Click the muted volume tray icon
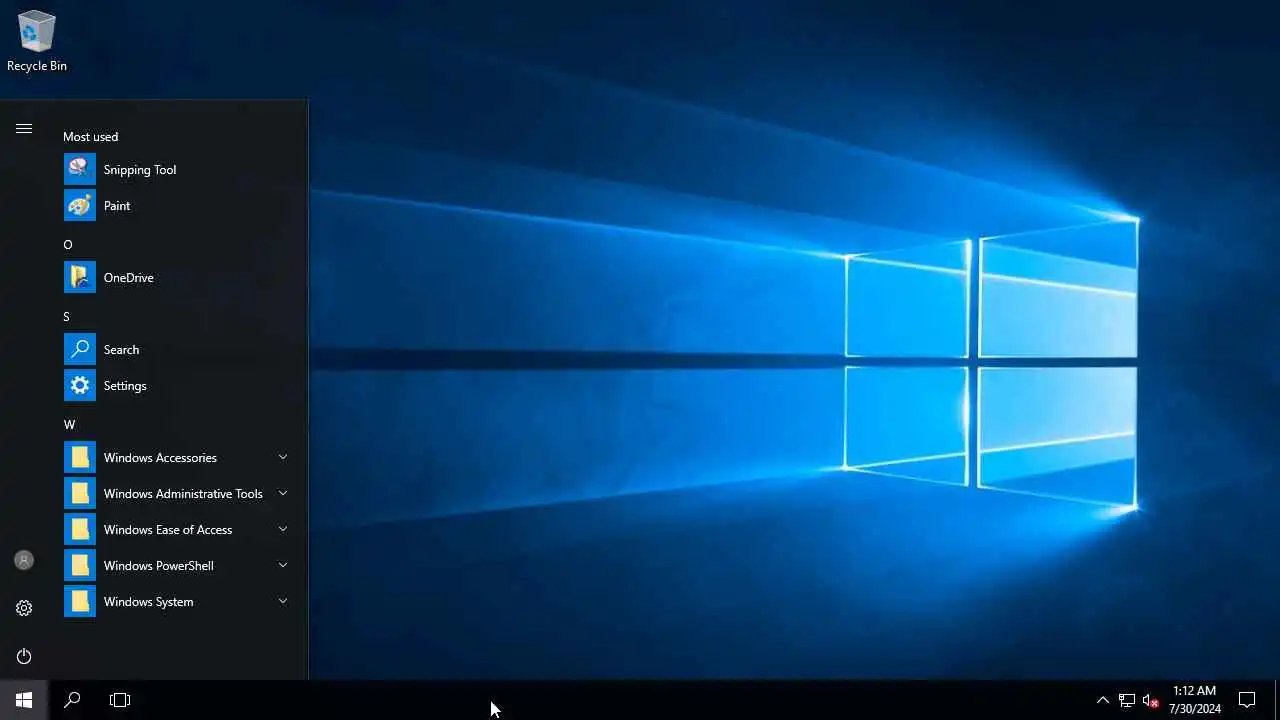Viewport: 1280px width, 720px height. (x=1151, y=700)
